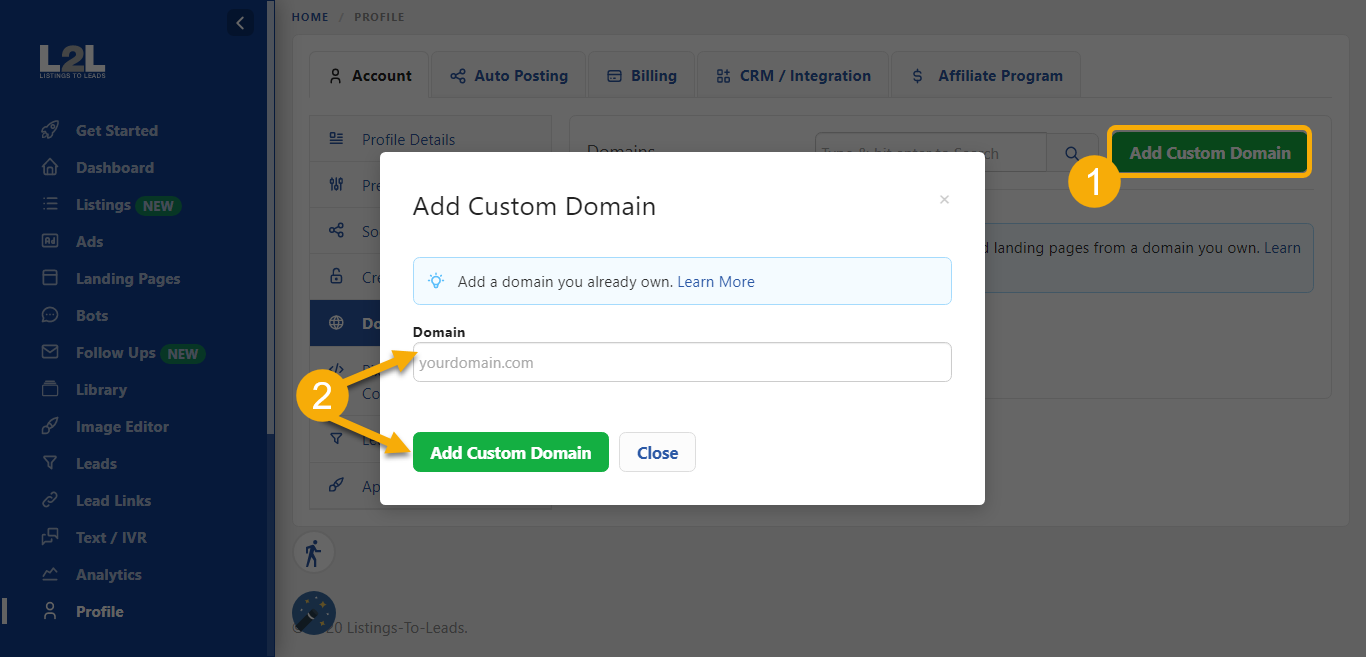Open the accessibility walking-figure widget
The height and width of the screenshot is (657, 1366).
(x=314, y=552)
